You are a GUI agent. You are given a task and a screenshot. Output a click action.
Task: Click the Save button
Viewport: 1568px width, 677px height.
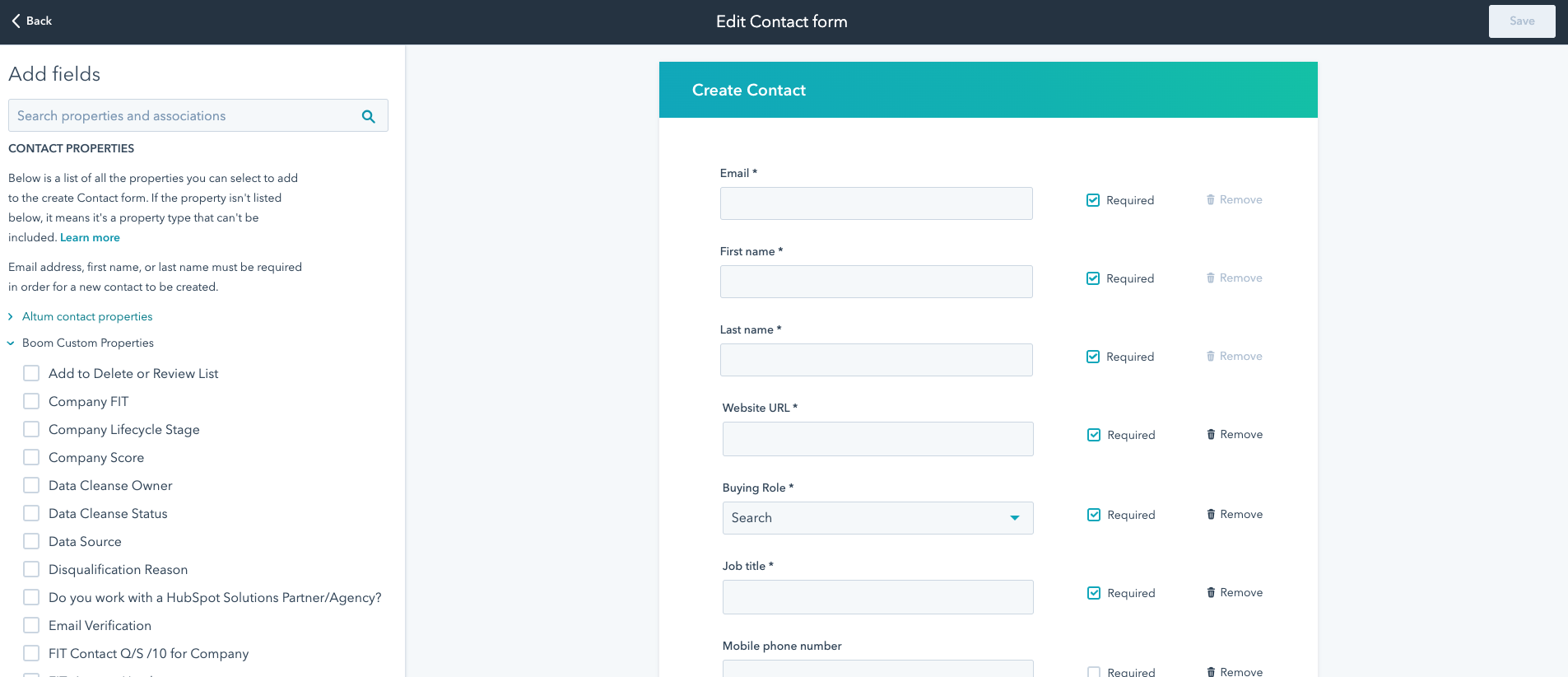coord(1522,21)
